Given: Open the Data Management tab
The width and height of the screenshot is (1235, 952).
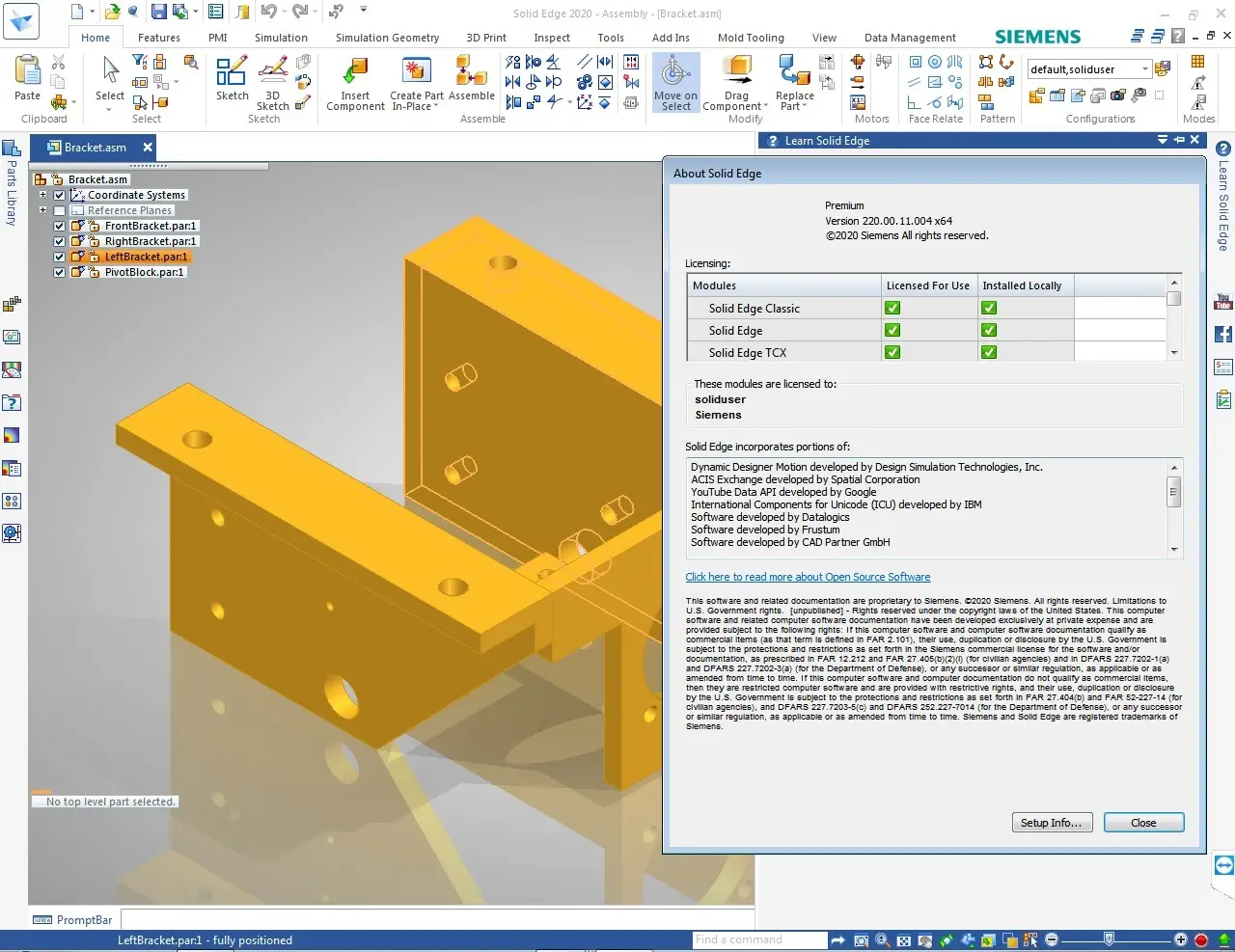Looking at the screenshot, I should click(910, 38).
